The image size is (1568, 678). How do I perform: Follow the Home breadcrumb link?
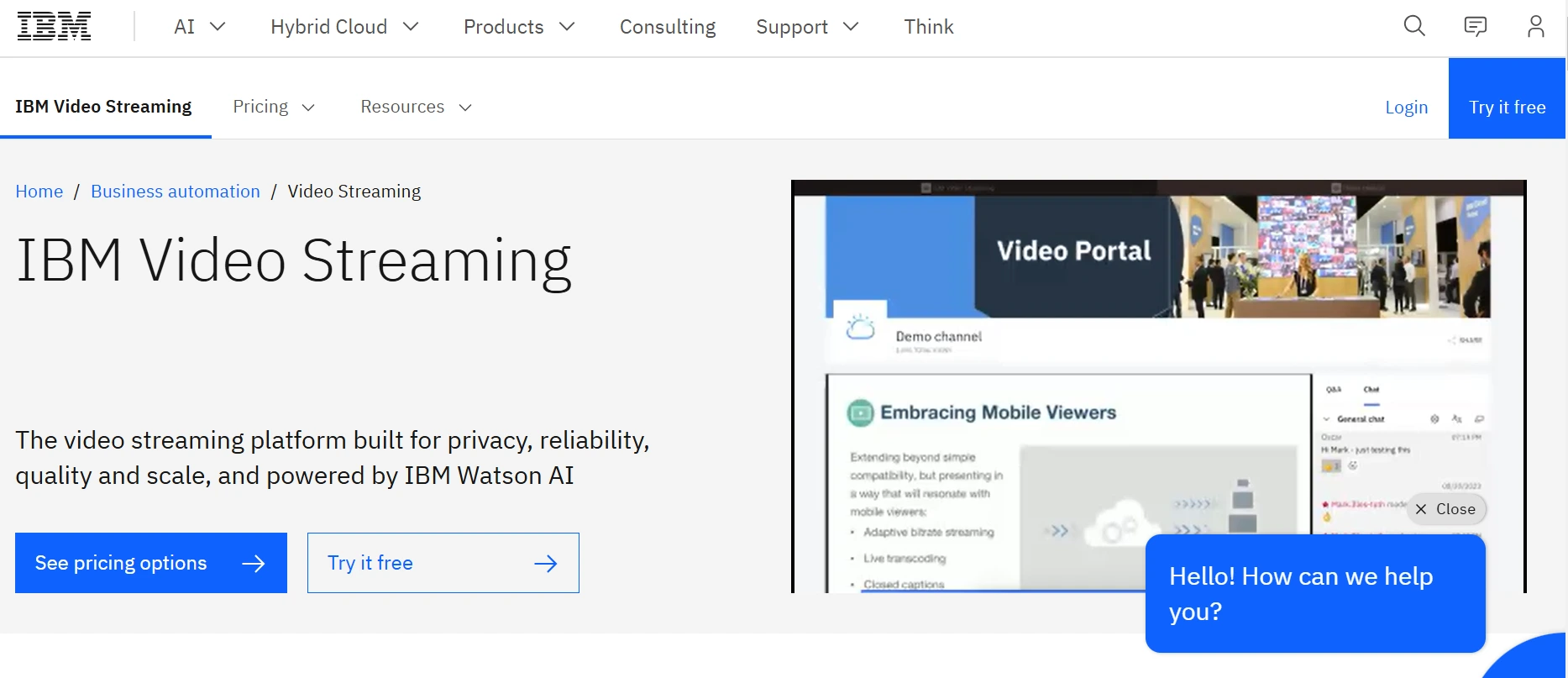39,192
